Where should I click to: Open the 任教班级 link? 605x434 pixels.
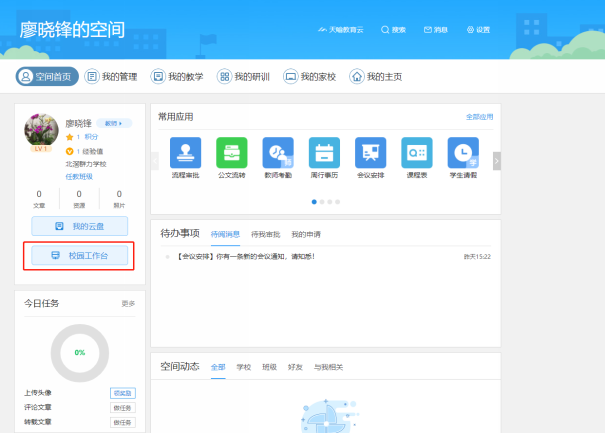coord(79,177)
